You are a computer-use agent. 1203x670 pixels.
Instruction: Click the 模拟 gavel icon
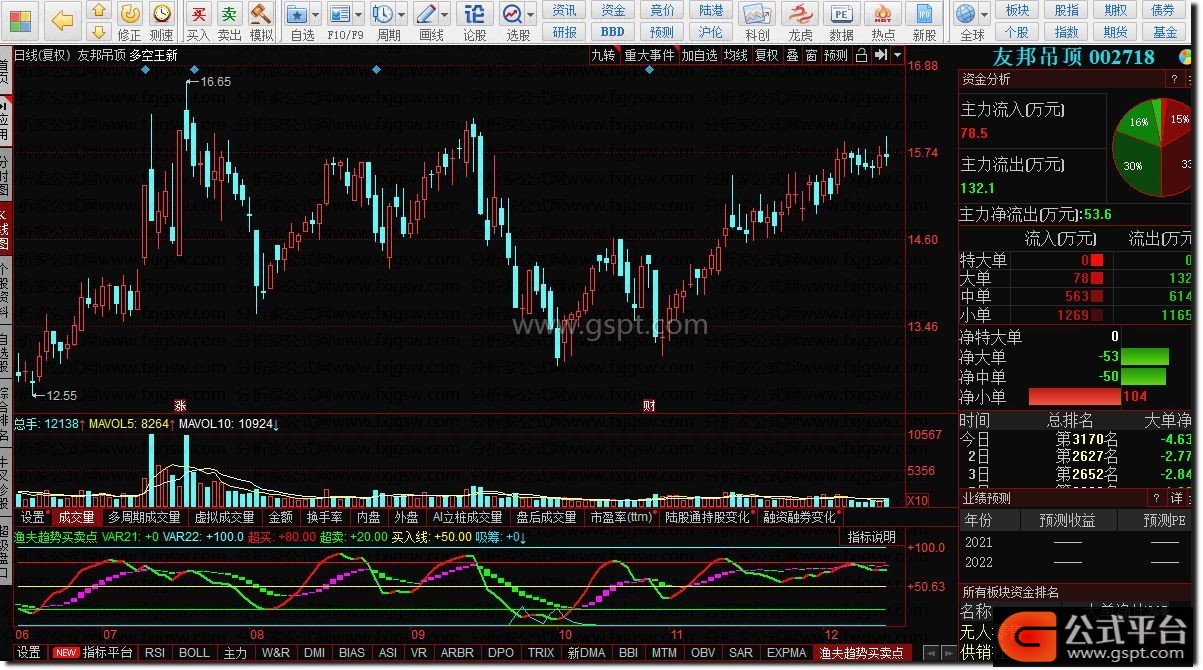[x=261, y=14]
